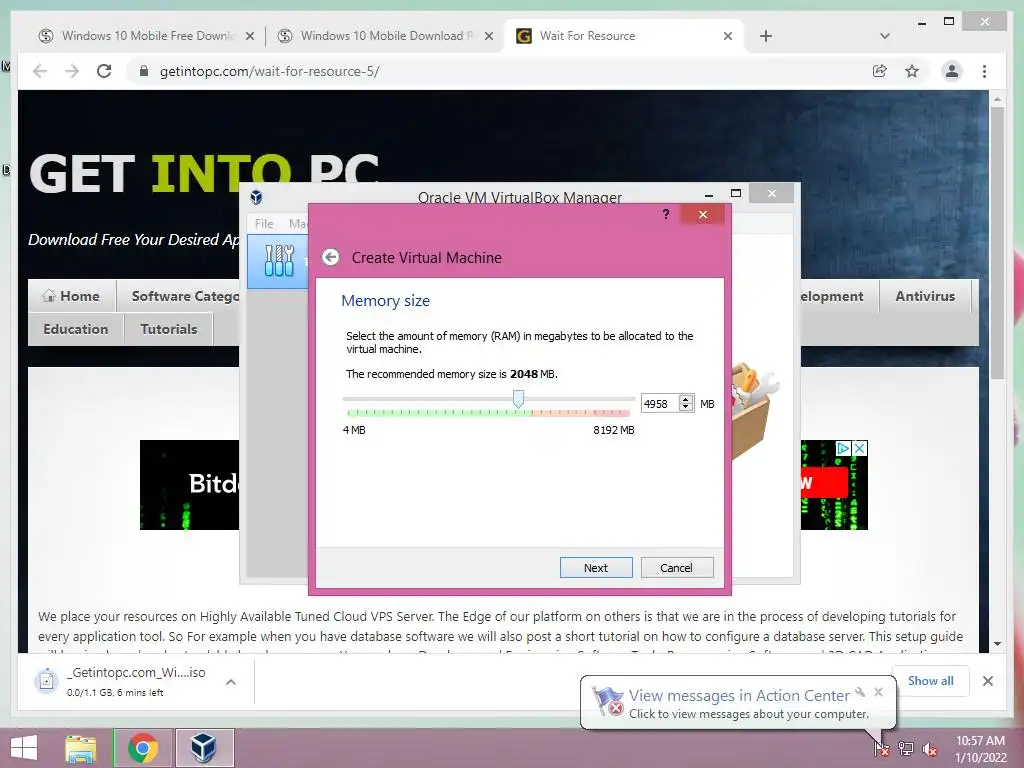Close the Wait For Resource tab
The height and width of the screenshot is (768, 1024).
[728, 37]
